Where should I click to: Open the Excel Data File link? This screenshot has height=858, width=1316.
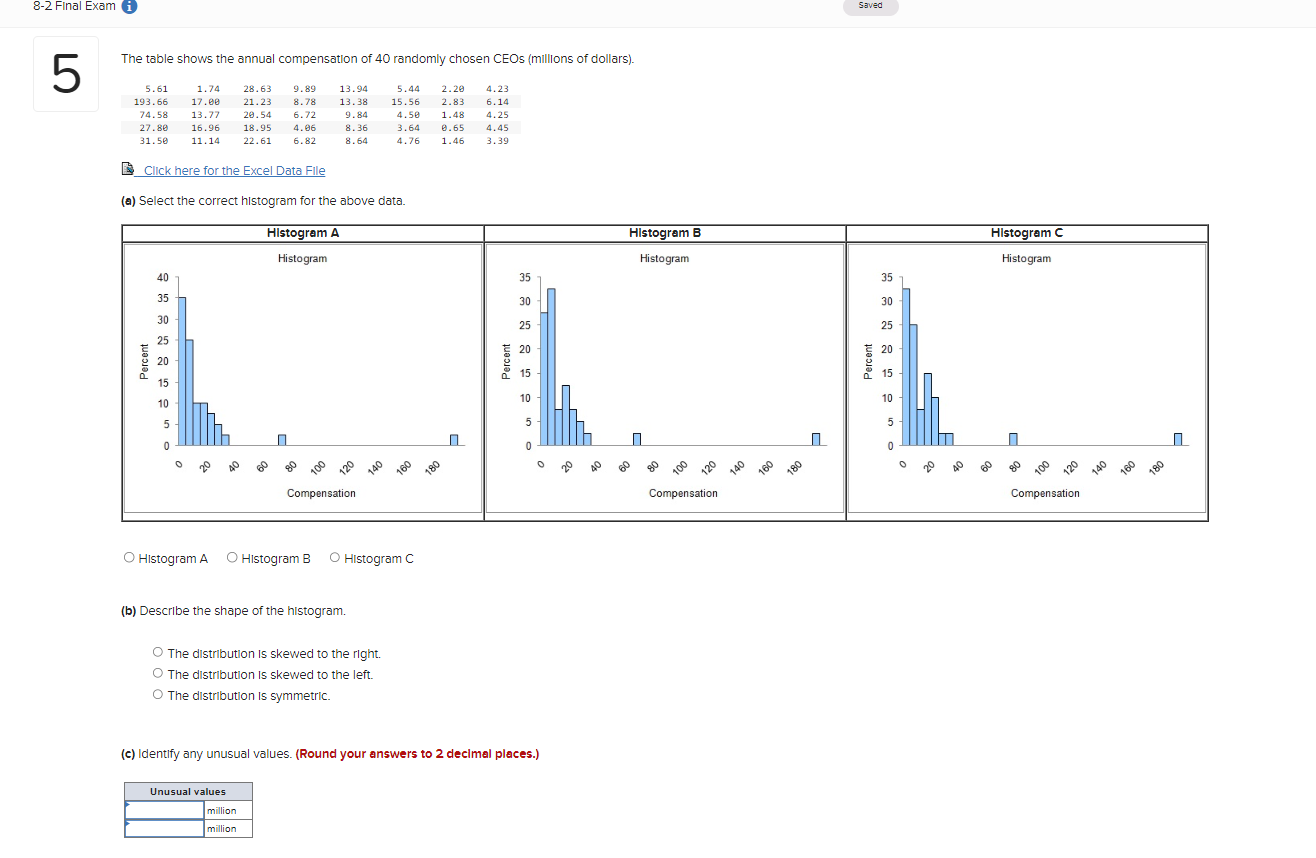pos(234,171)
